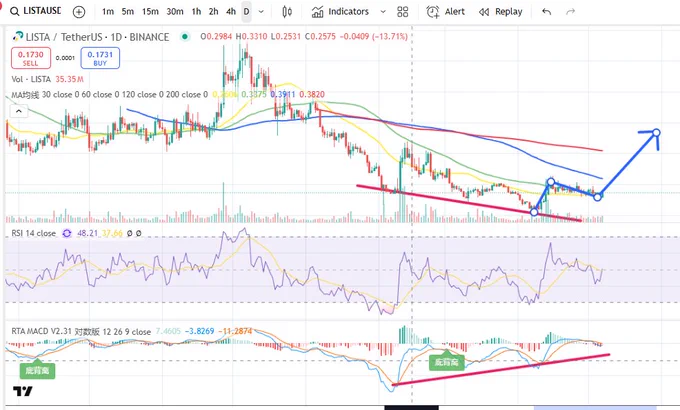Click the volume value 35.35M
Image resolution: width=680 pixels, height=410 pixels.
point(69,79)
